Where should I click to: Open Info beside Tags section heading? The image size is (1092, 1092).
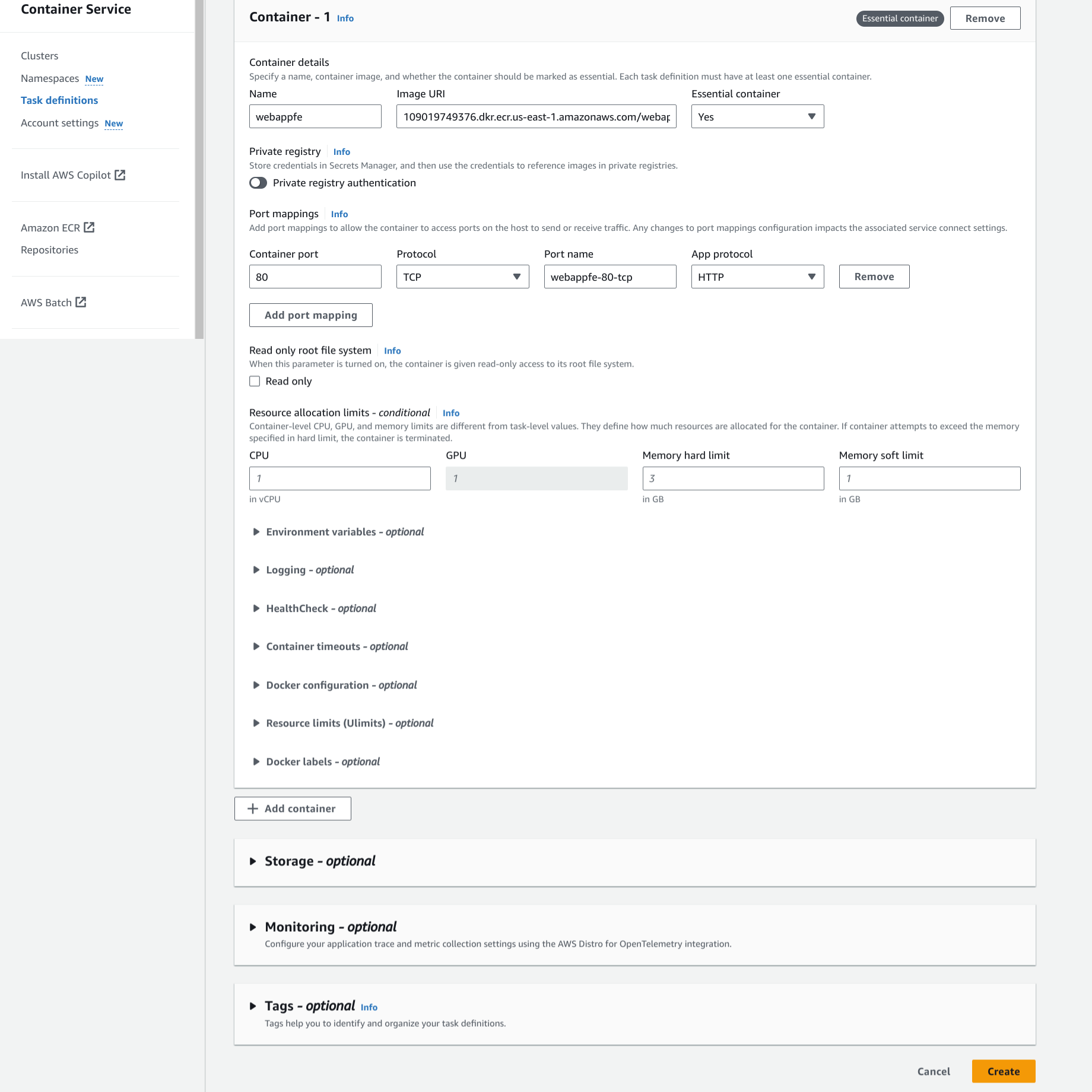[x=369, y=1007]
